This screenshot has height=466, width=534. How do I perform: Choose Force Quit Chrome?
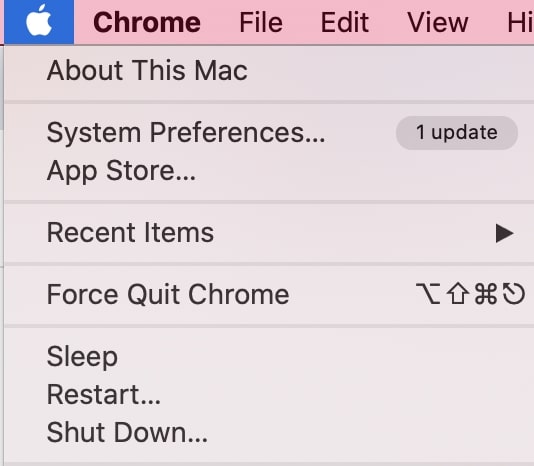168,294
